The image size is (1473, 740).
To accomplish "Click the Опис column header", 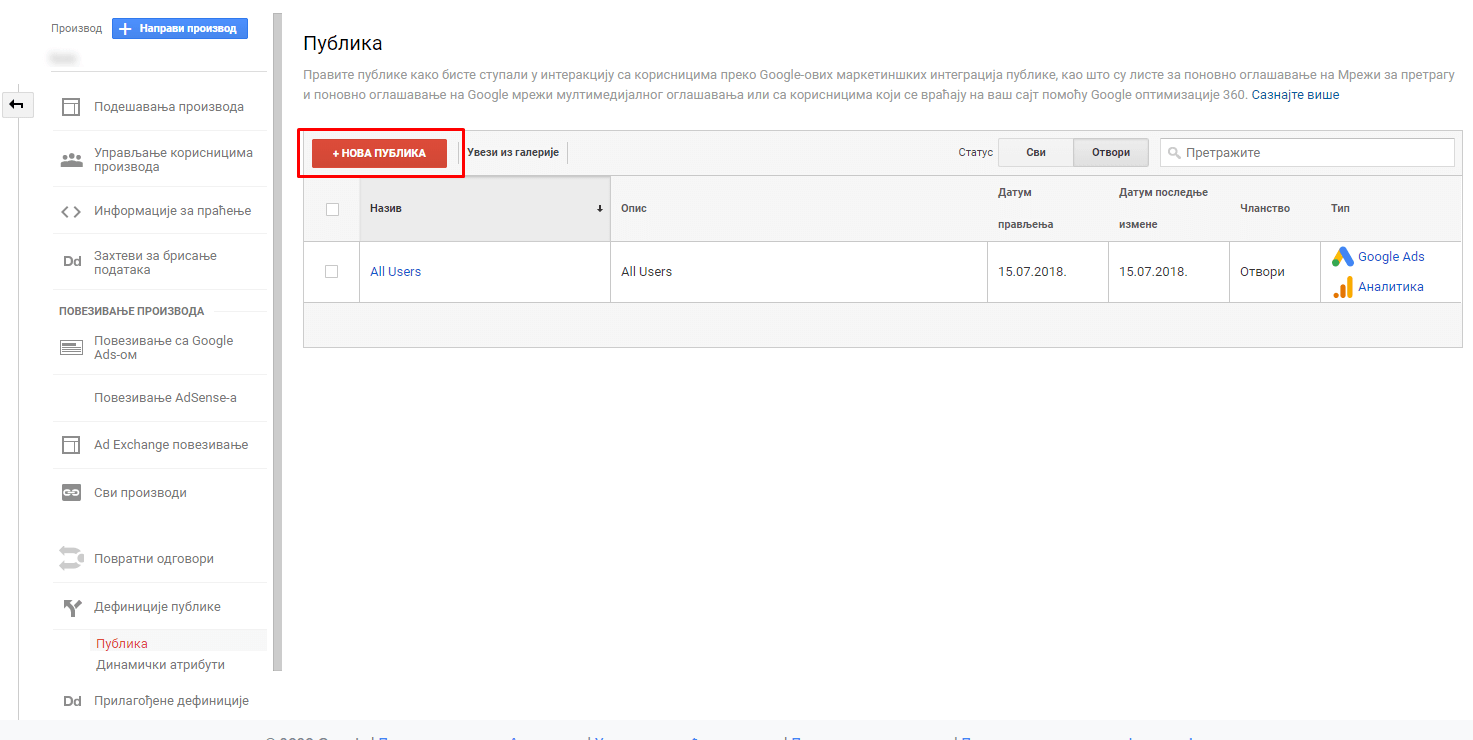I will coord(634,209).
